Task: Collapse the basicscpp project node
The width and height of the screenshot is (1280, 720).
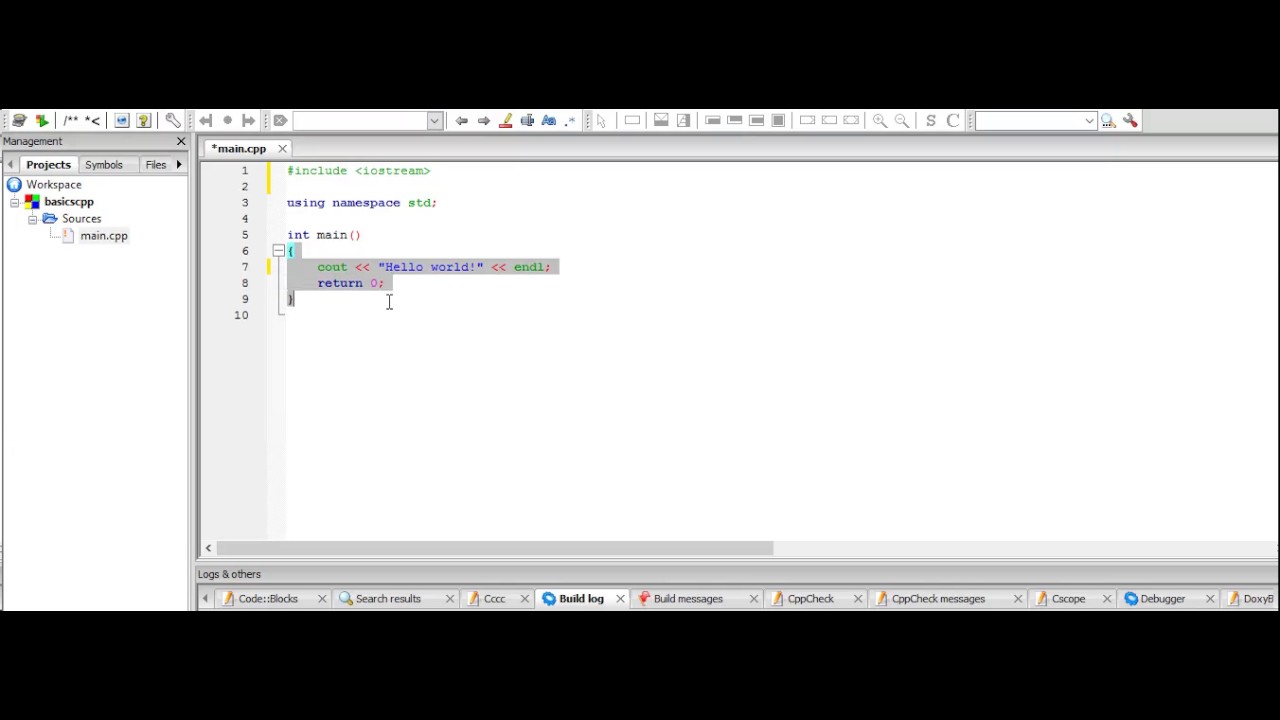Action: click(15, 202)
